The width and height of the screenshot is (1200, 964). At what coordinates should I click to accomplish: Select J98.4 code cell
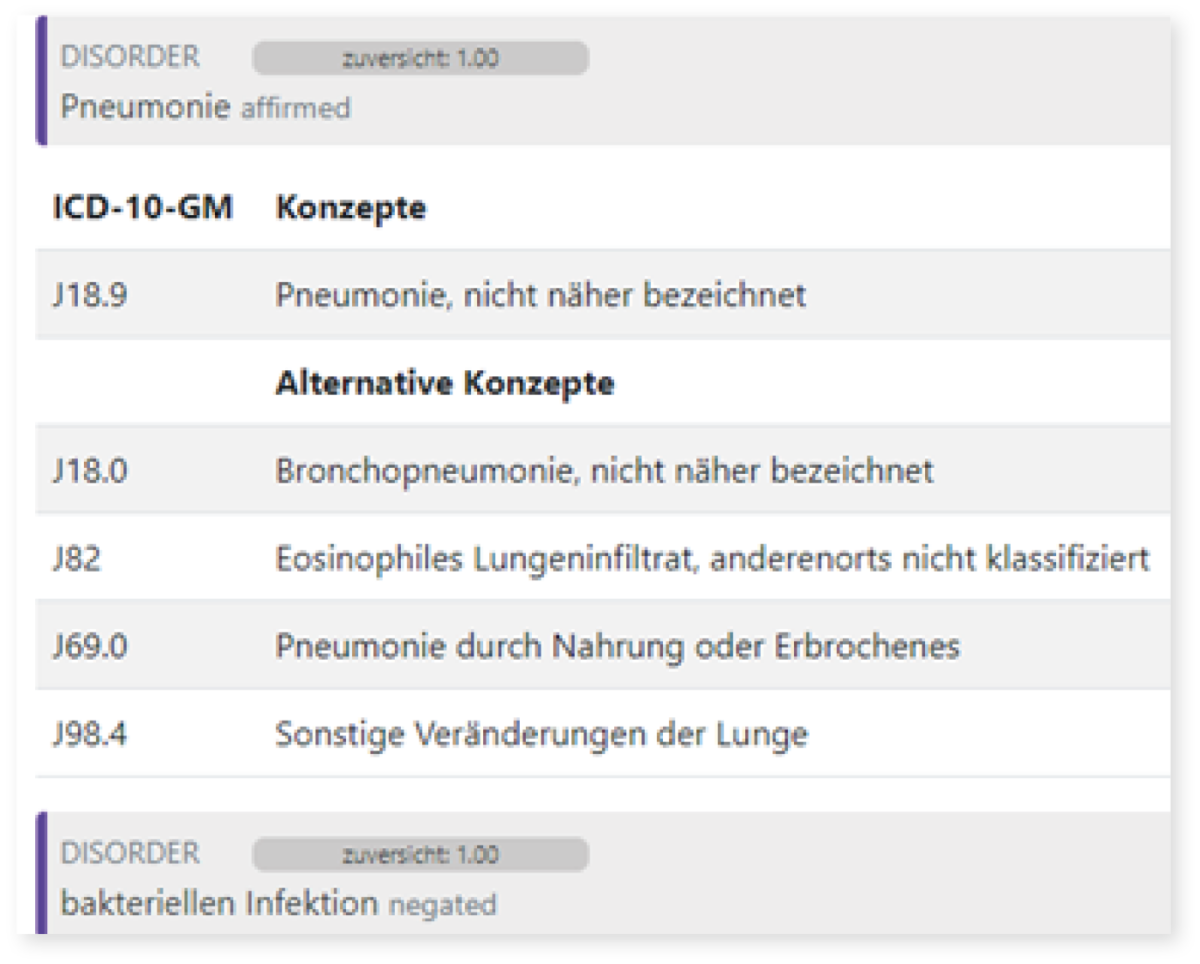tap(90, 735)
